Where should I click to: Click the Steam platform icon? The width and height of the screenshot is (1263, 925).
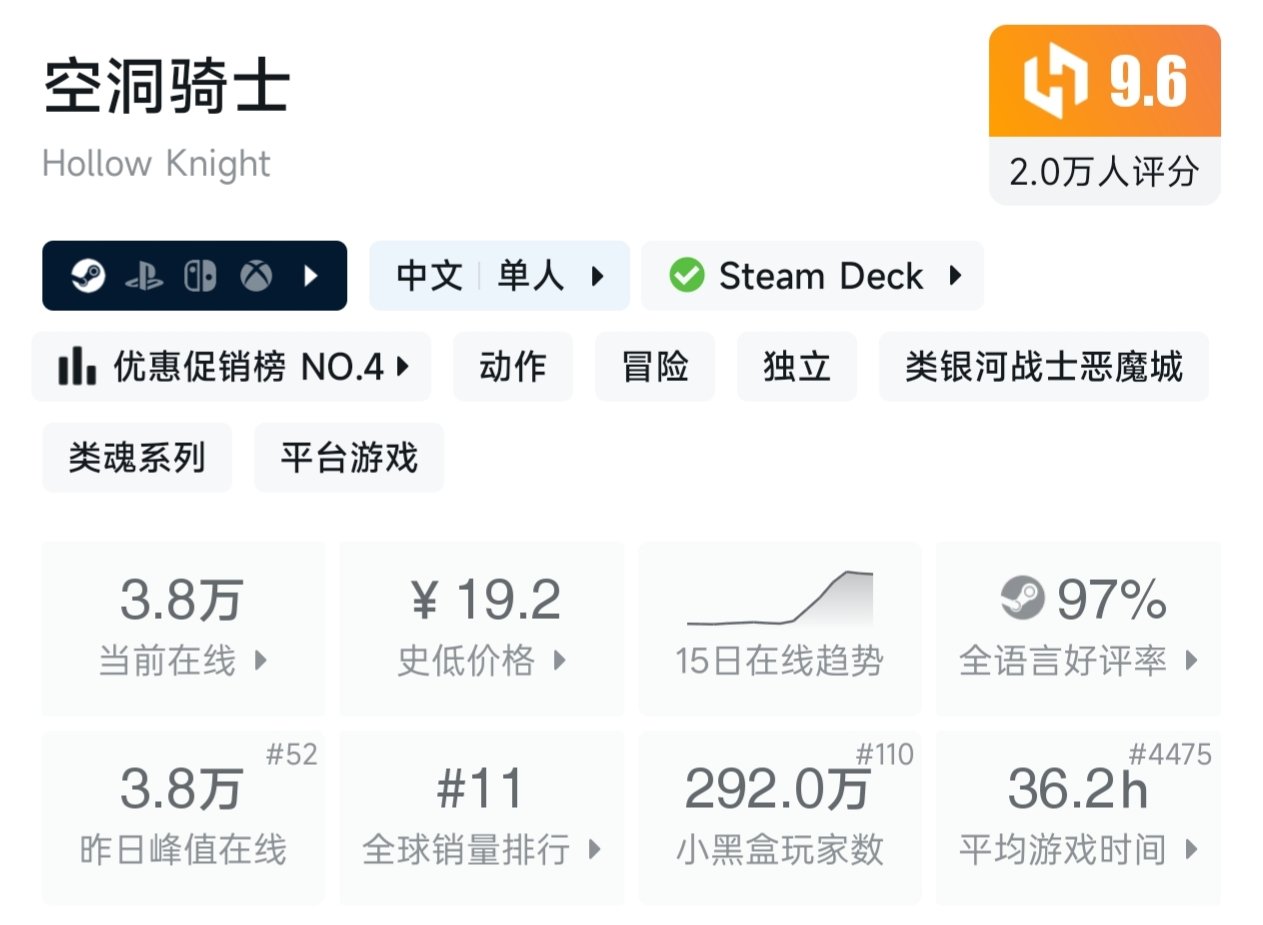pos(88,276)
